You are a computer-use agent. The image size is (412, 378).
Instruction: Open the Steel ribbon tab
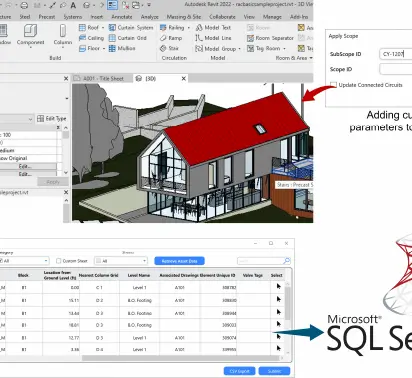tap(25, 17)
